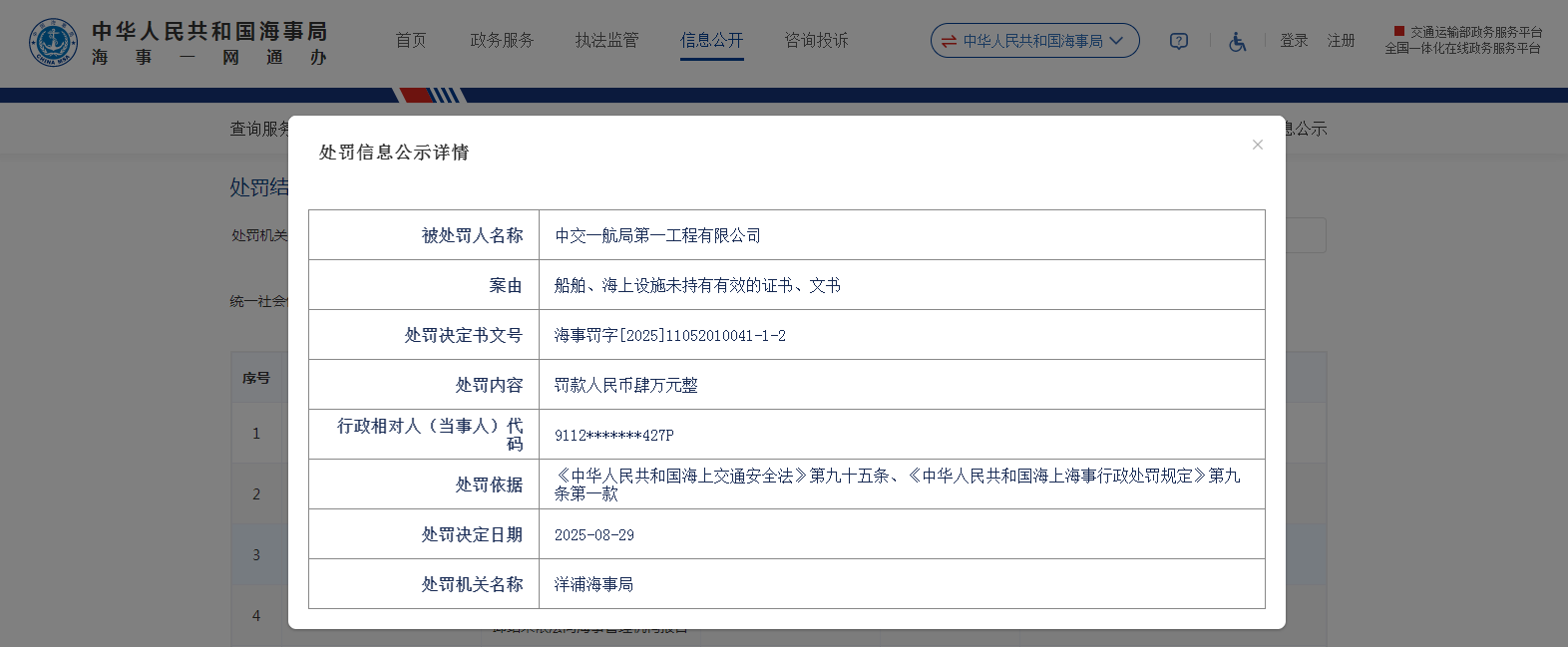Click the dialog title 处罚信息公示详情
This screenshot has width=1568, height=647.
tap(394, 153)
